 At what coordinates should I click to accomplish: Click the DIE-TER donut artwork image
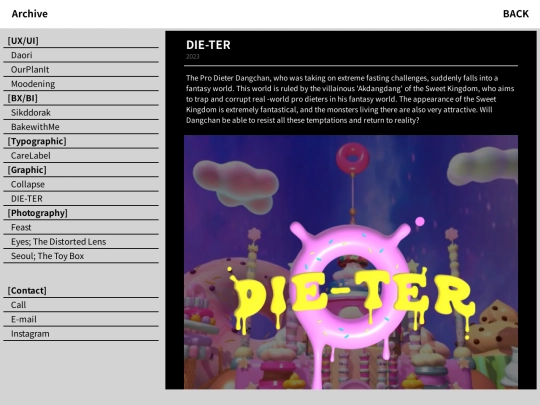click(351, 262)
